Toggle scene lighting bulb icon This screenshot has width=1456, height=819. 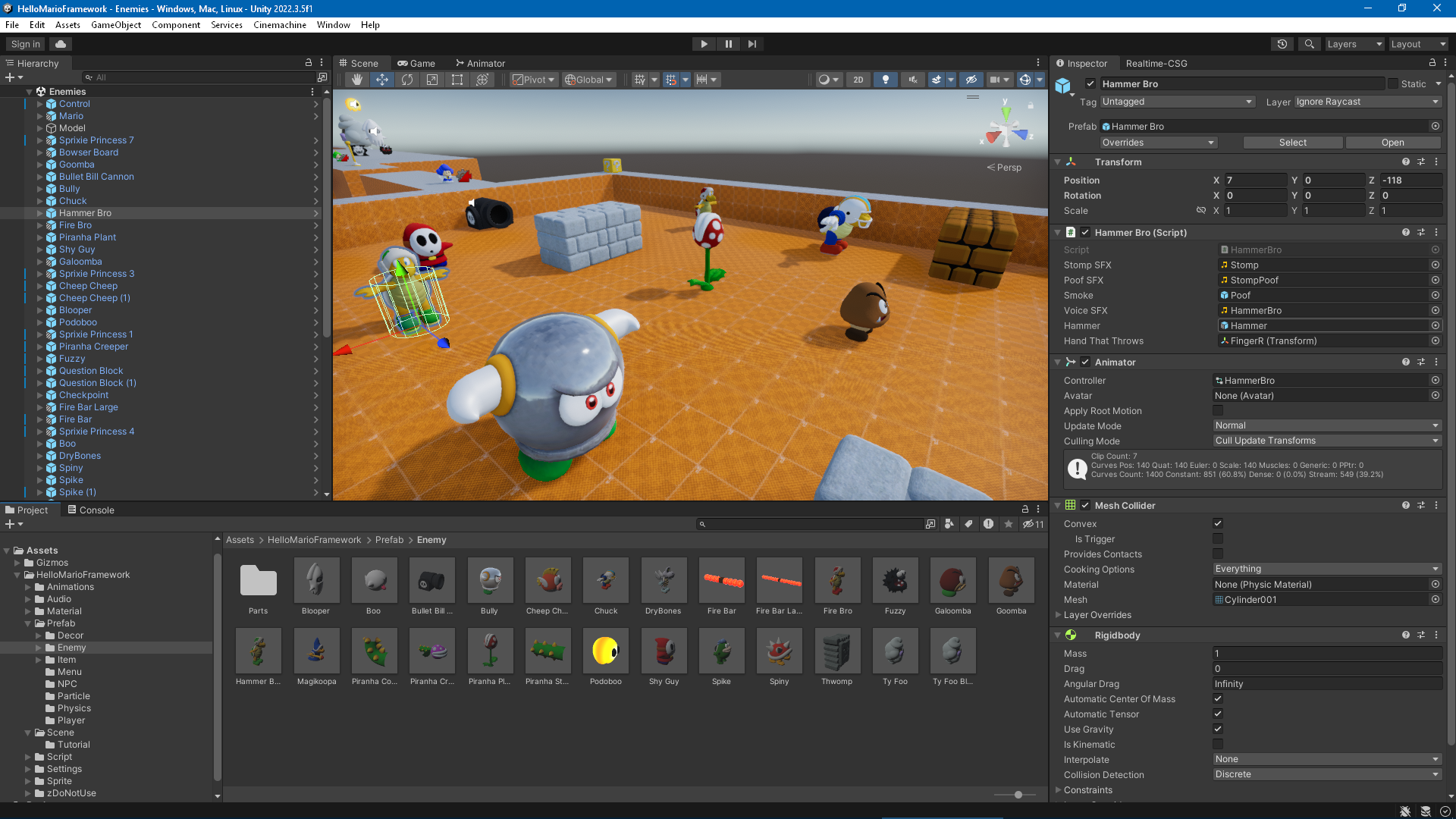click(x=885, y=80)
